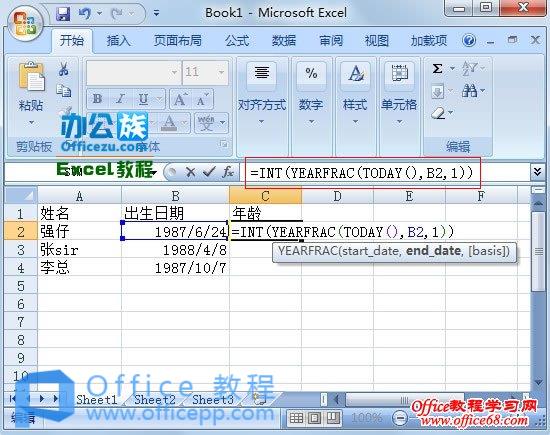Confirm formula with the checkmark

pos(209,172)
